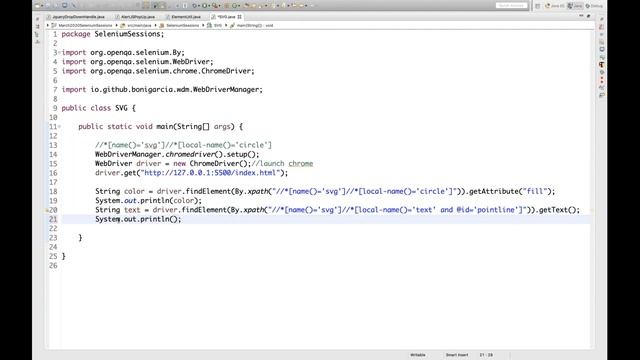Click the New file toolbar icon
Viewport: 640px width, 360px height.
pos(37,6)
